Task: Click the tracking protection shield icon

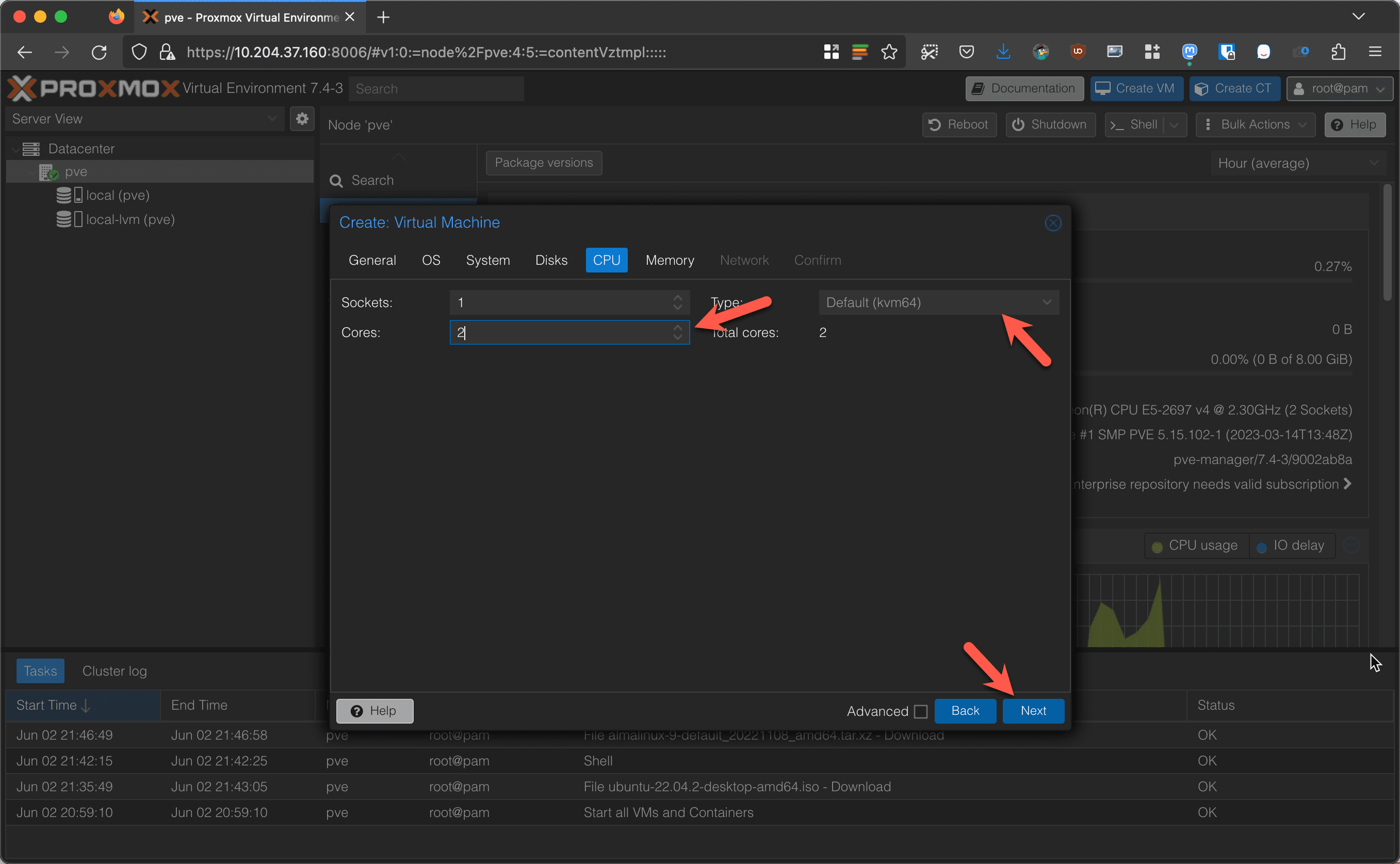Action: (139, 53)
